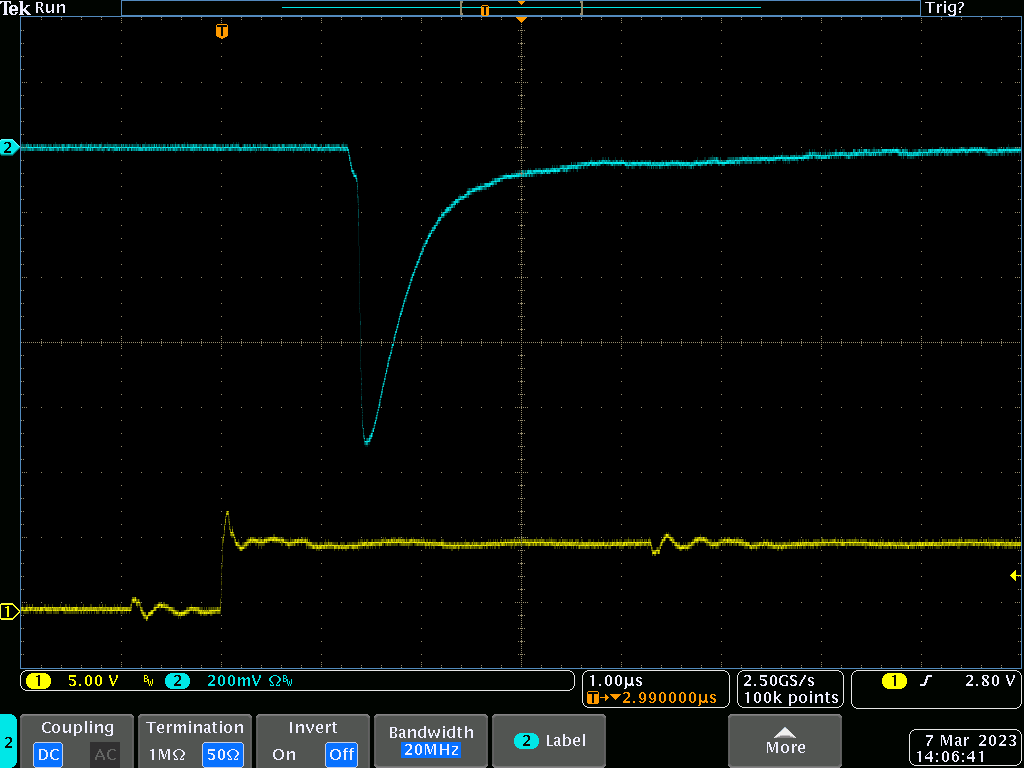1024x768 pixels.
Task: Select 50Ω termination
Action: coord(222,754)
